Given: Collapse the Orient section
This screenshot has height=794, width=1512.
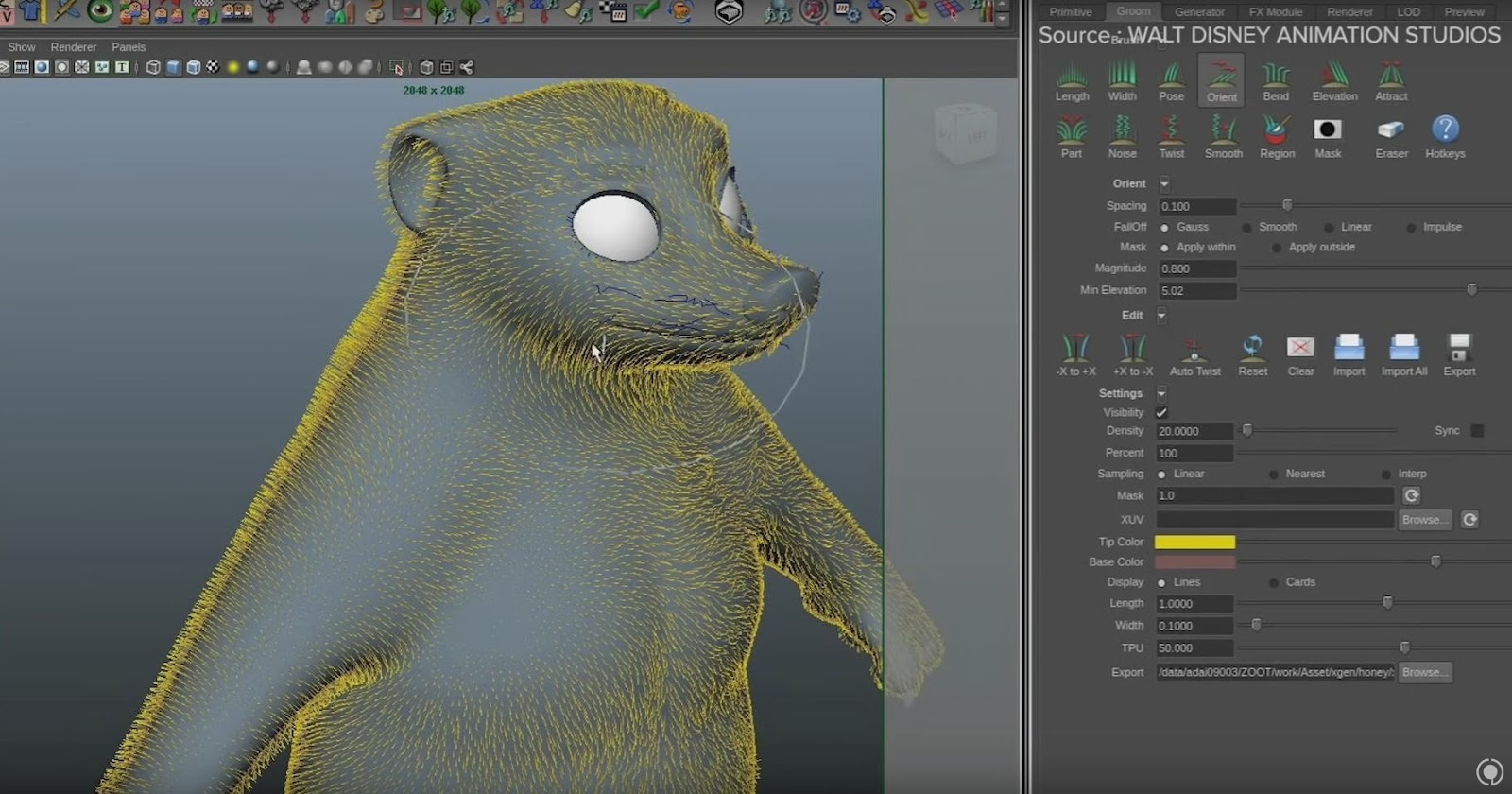Looking at the screenshot, I should pos(1164,183).
